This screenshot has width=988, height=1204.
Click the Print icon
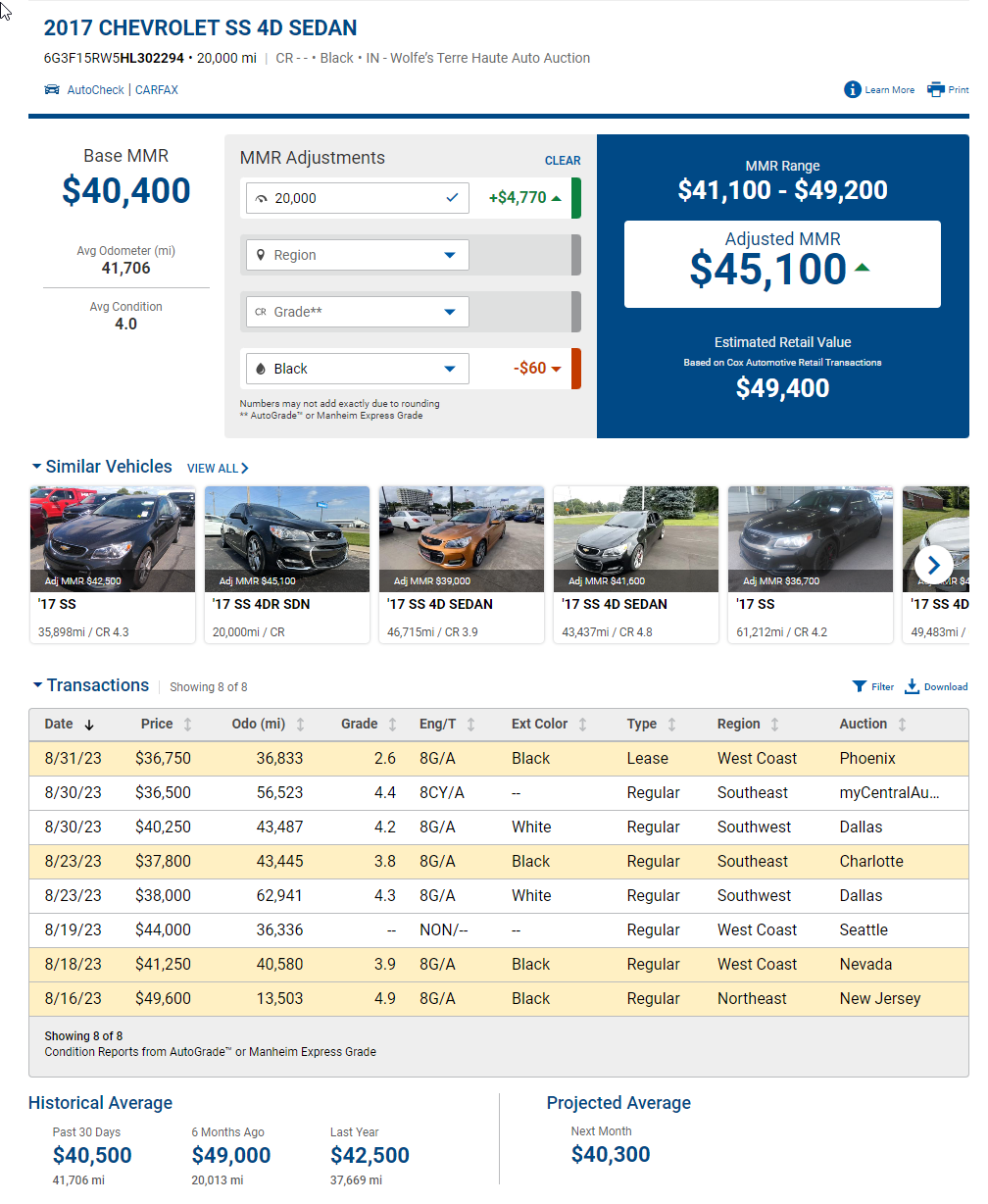coord(936,90)
